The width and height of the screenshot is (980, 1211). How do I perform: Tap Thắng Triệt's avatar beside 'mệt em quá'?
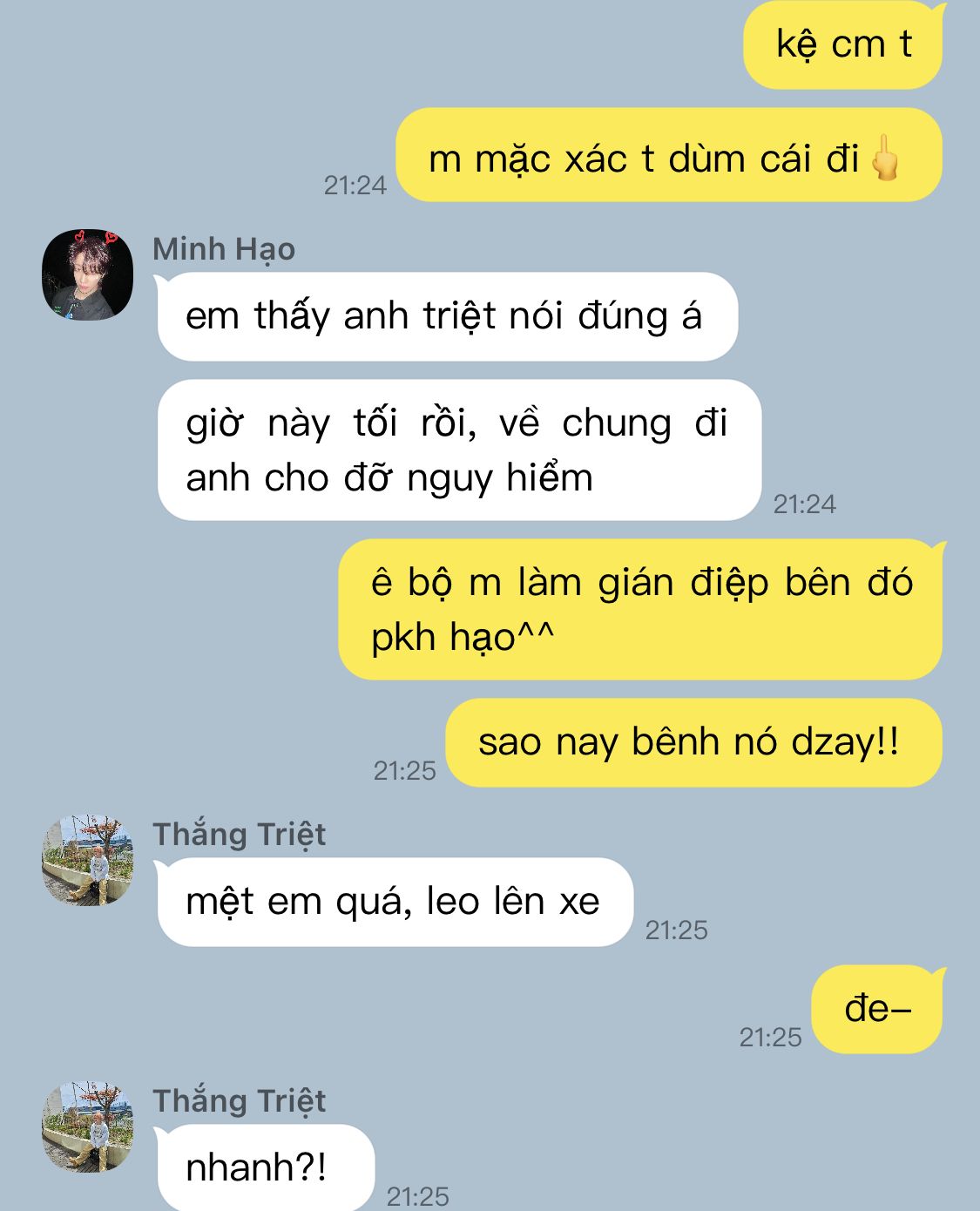87,860
